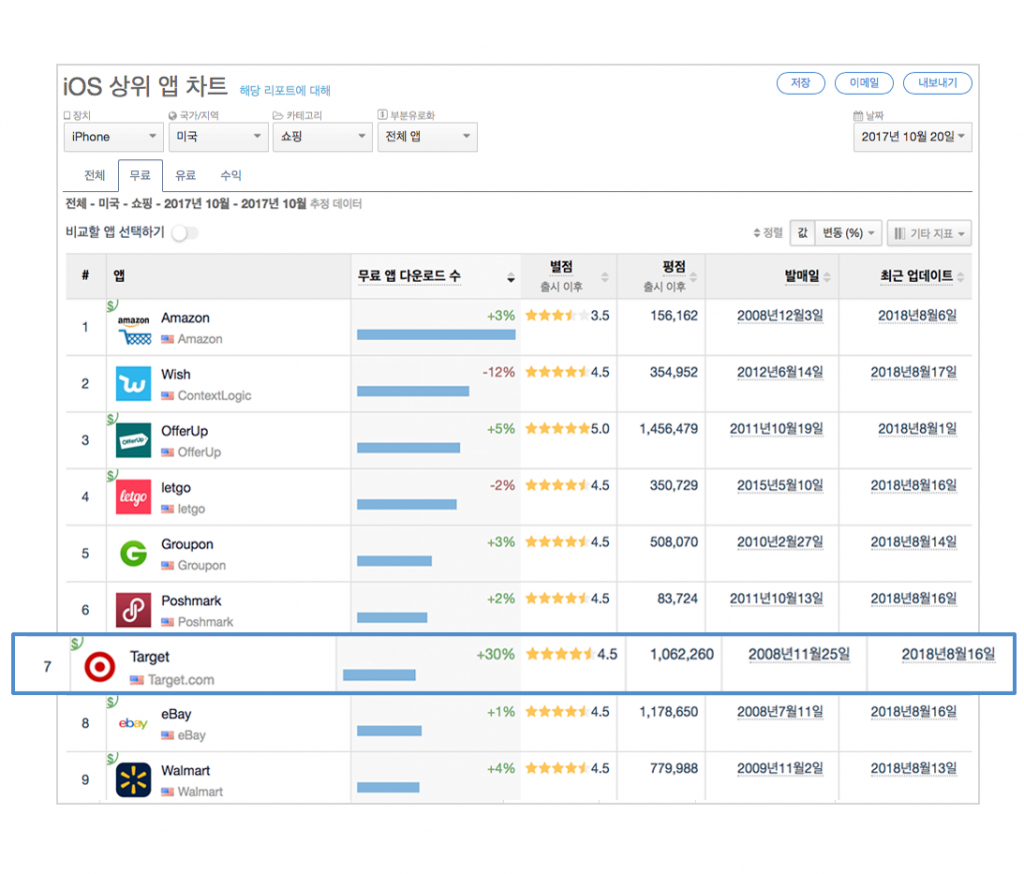This screenshot has width=1024, height=874.
Task: Open the 해당 리포트에 대해 link
Action: (x=285, y=90)
